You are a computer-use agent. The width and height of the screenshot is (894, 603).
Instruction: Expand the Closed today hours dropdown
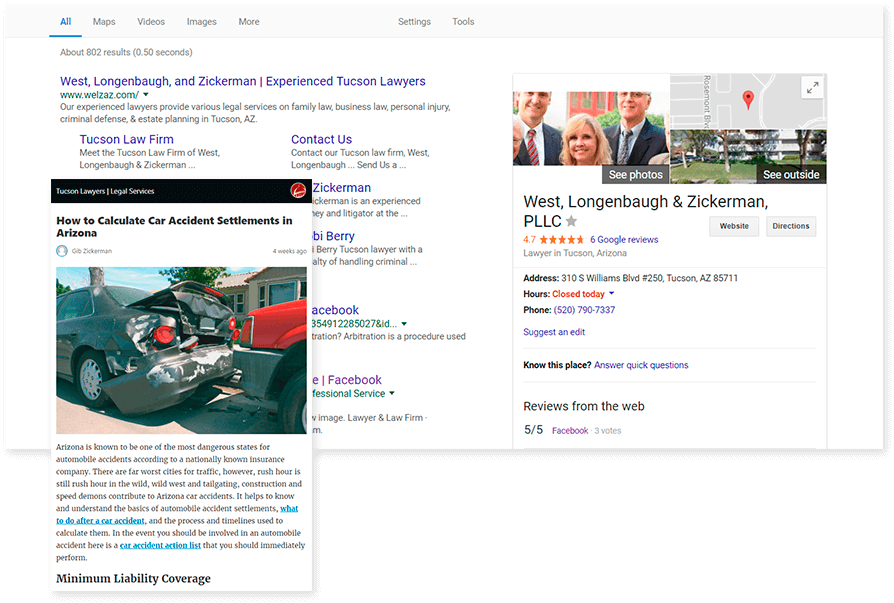612,294
